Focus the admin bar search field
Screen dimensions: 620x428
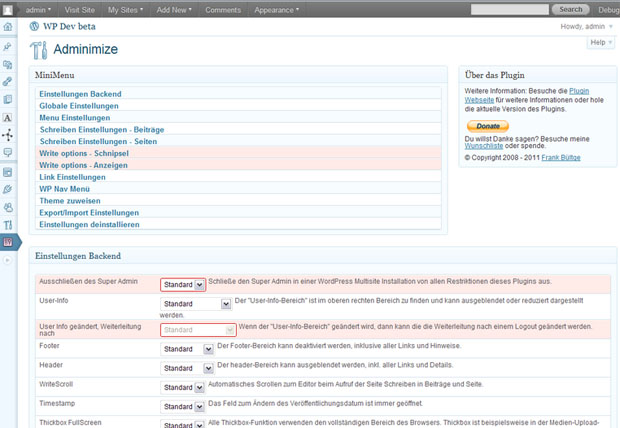[x=510, y=9]
